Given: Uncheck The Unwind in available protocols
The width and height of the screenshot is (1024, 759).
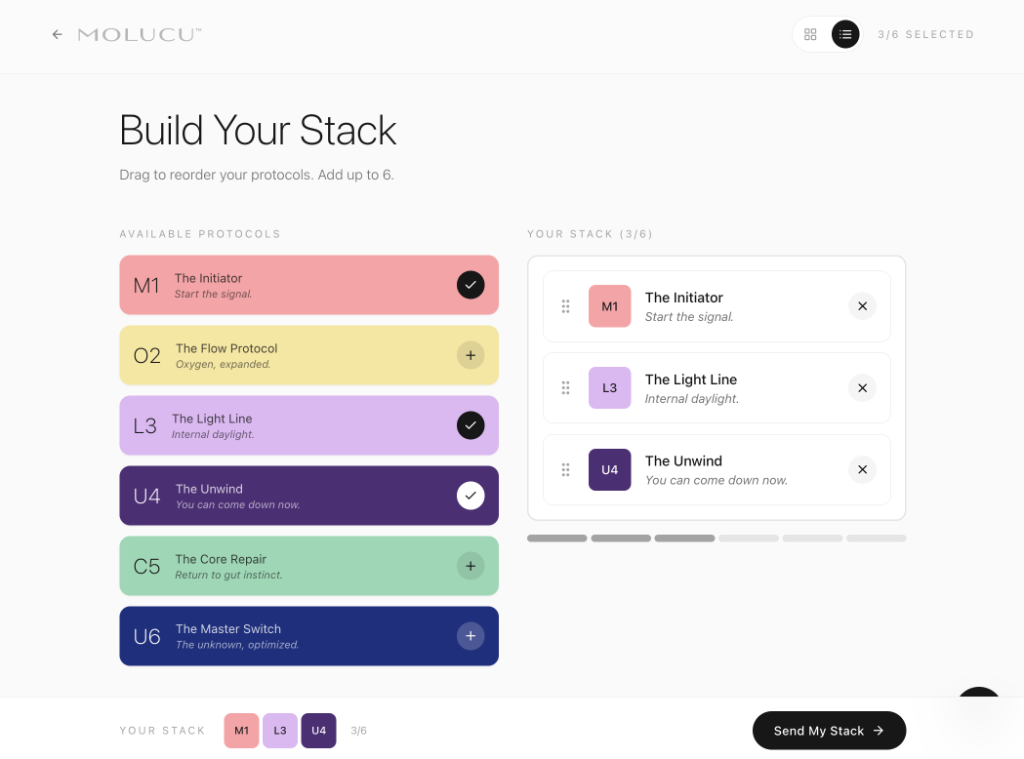Looking at the screenshot, I should pos(470,496).
